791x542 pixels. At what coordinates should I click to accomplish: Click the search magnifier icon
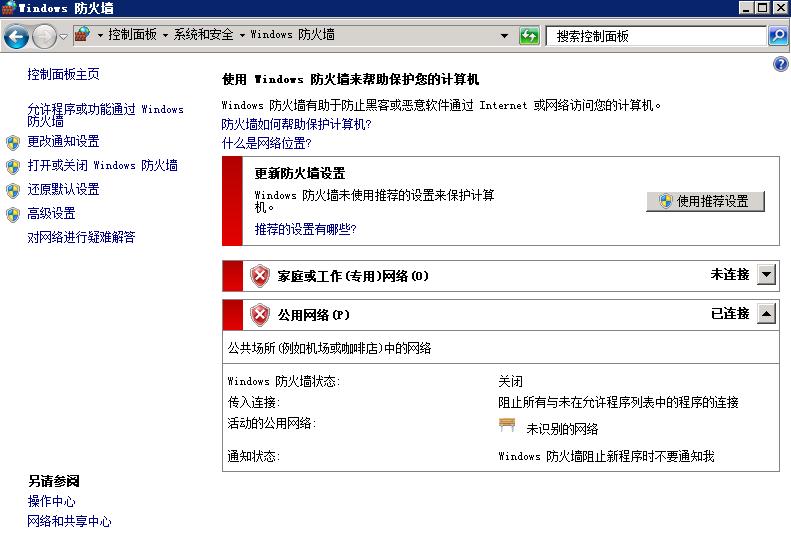tap(778, 36)
